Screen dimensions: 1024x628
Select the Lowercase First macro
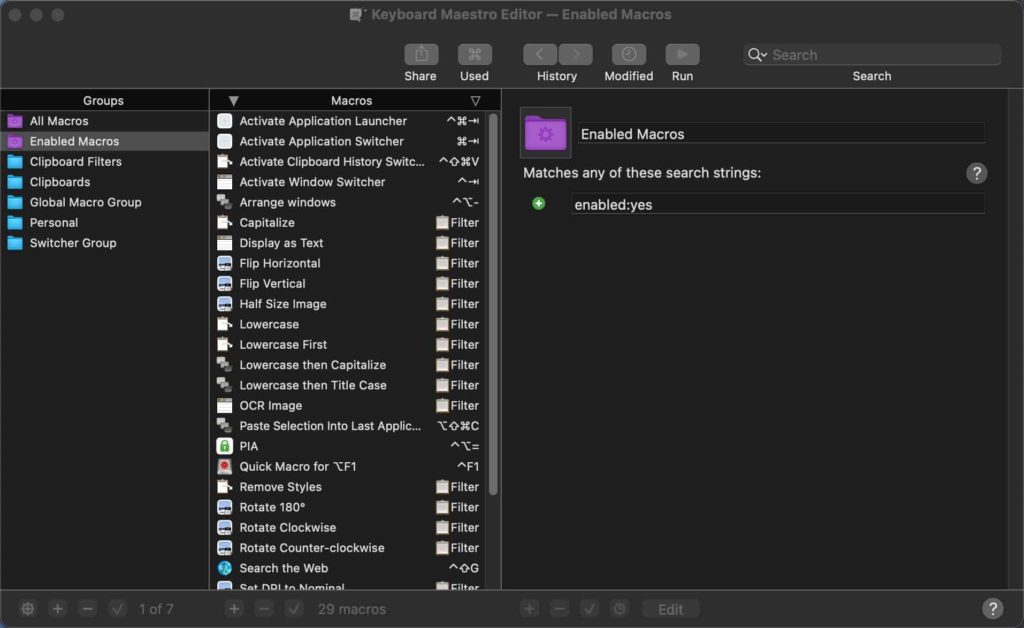pyautogui.click(x=349, y=344)
